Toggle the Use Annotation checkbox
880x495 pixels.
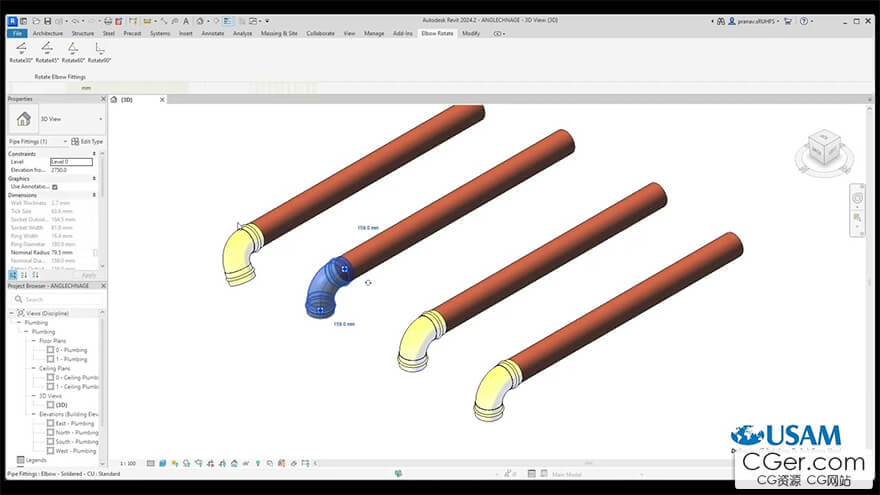click(x=55, y=187)
